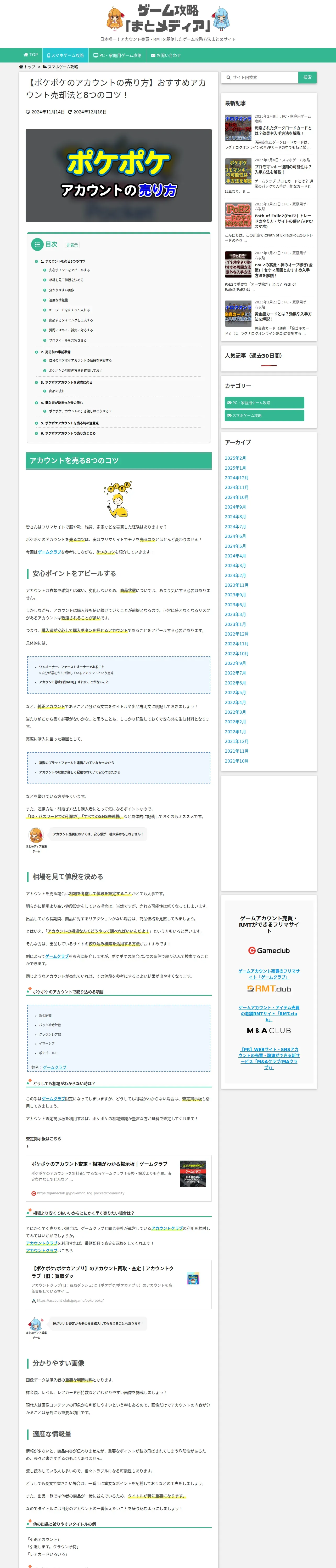
Task: Click the 査定掲示板 link in 相場 paragraph
Action: coord(192,1099)
